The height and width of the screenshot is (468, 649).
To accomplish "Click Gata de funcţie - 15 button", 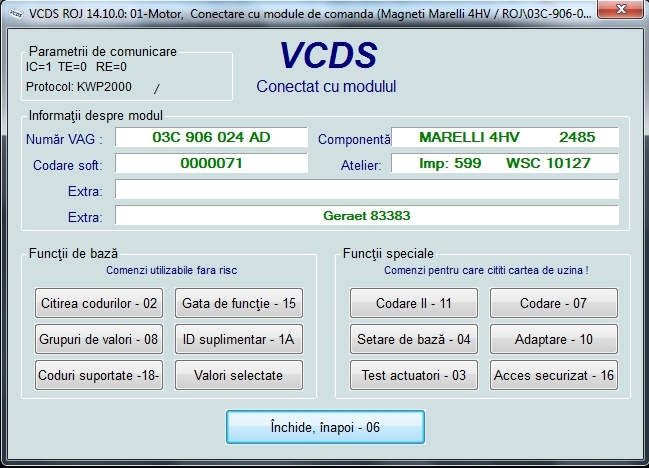I will (239, 303).
